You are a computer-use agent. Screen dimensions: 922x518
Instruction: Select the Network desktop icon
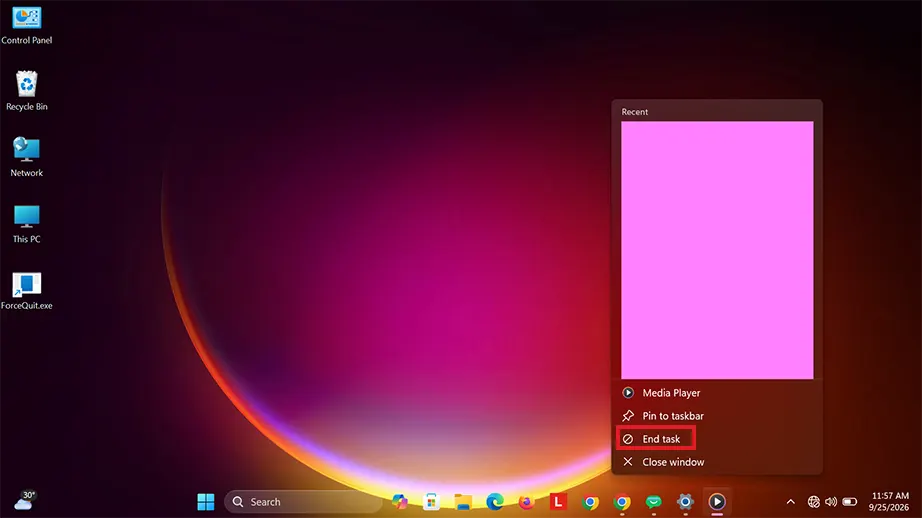click(26, 157)
